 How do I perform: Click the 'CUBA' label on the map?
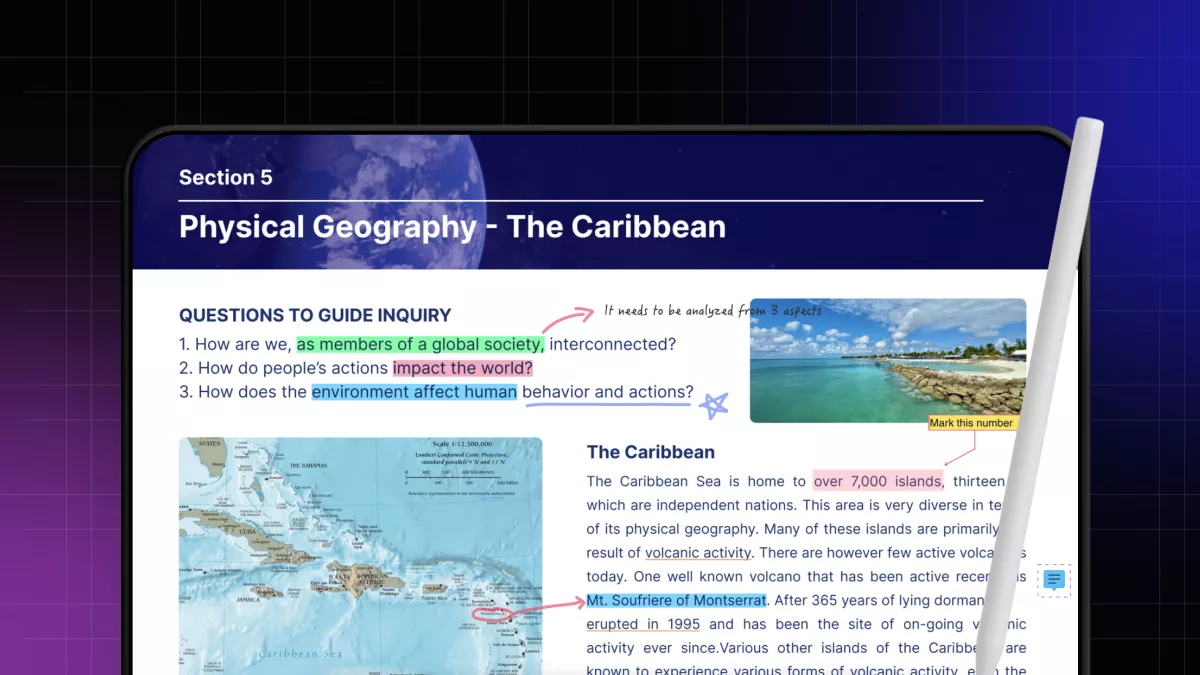click(x=247, y=530)
